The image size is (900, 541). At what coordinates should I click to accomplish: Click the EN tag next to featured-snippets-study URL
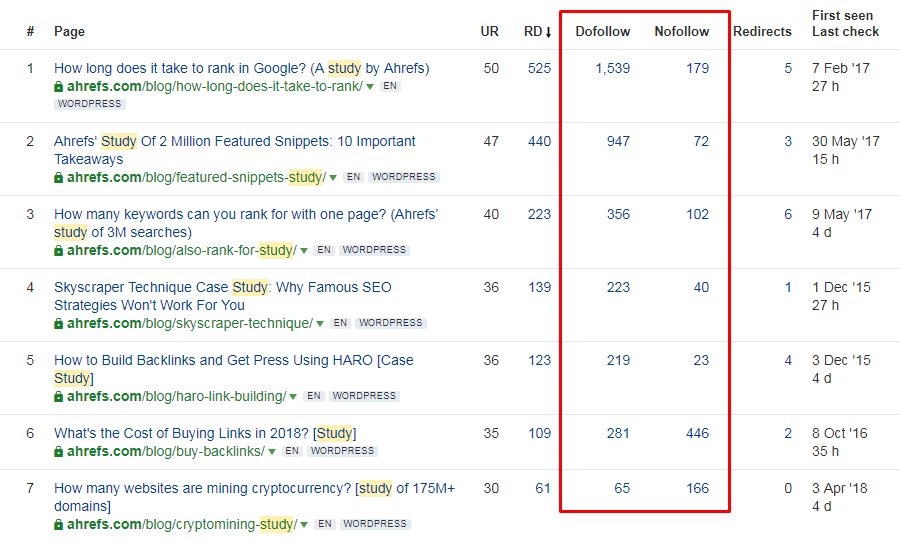point(354,177)
